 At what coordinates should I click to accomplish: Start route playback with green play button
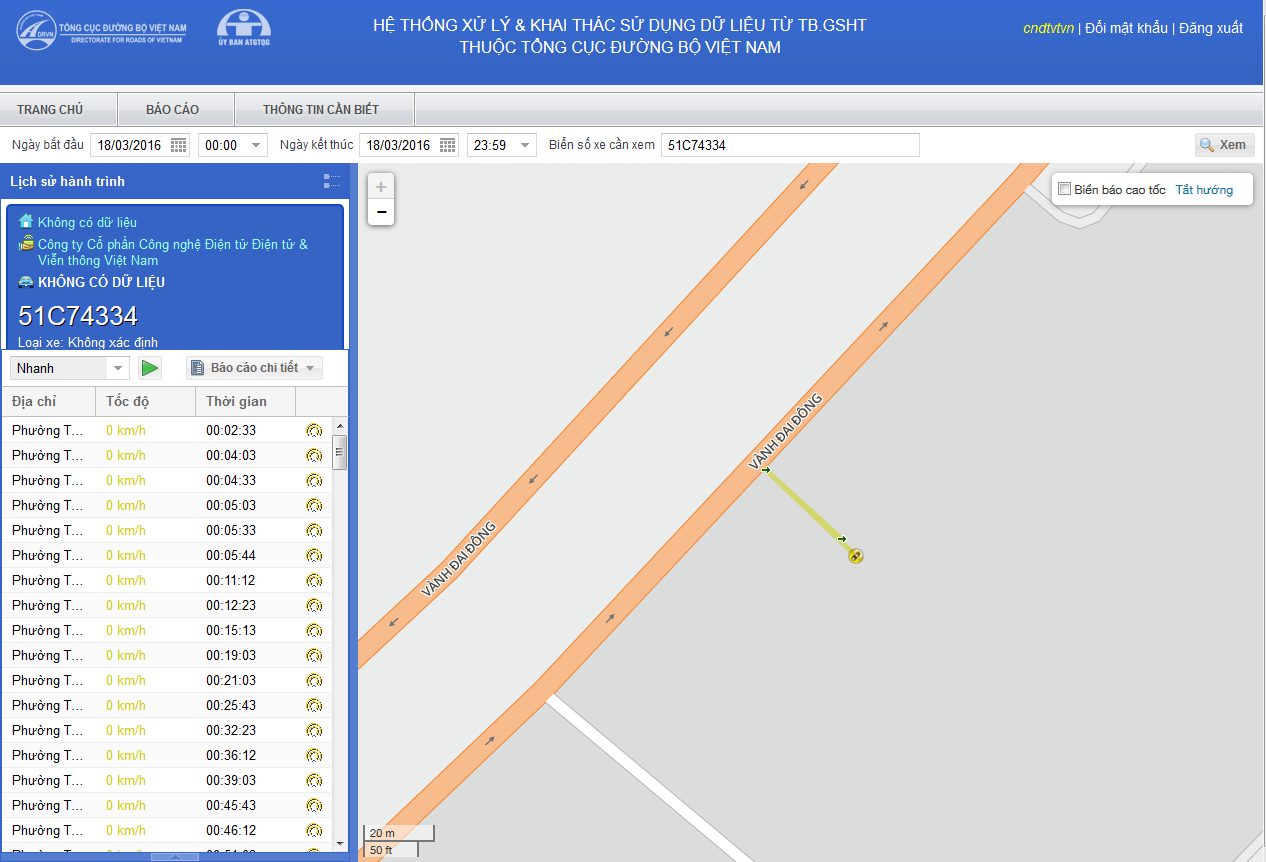pyautogui.click(x=150, y=368)
